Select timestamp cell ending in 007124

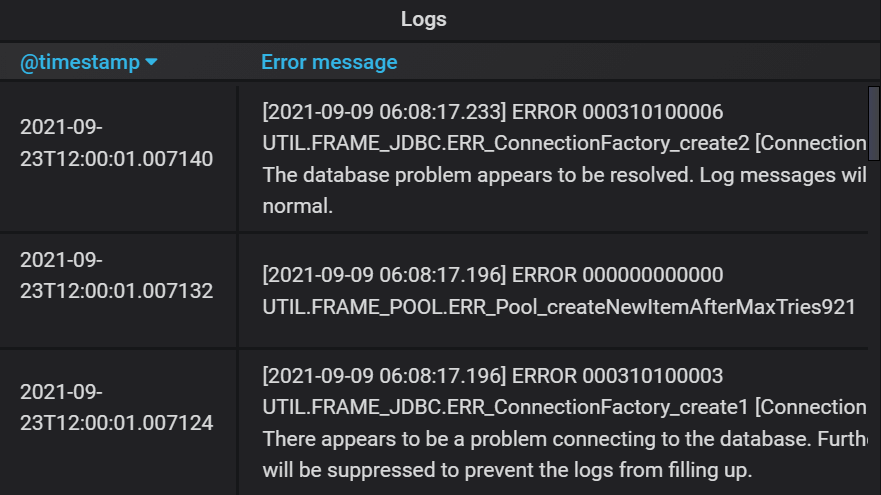click(x=117, y=407)
